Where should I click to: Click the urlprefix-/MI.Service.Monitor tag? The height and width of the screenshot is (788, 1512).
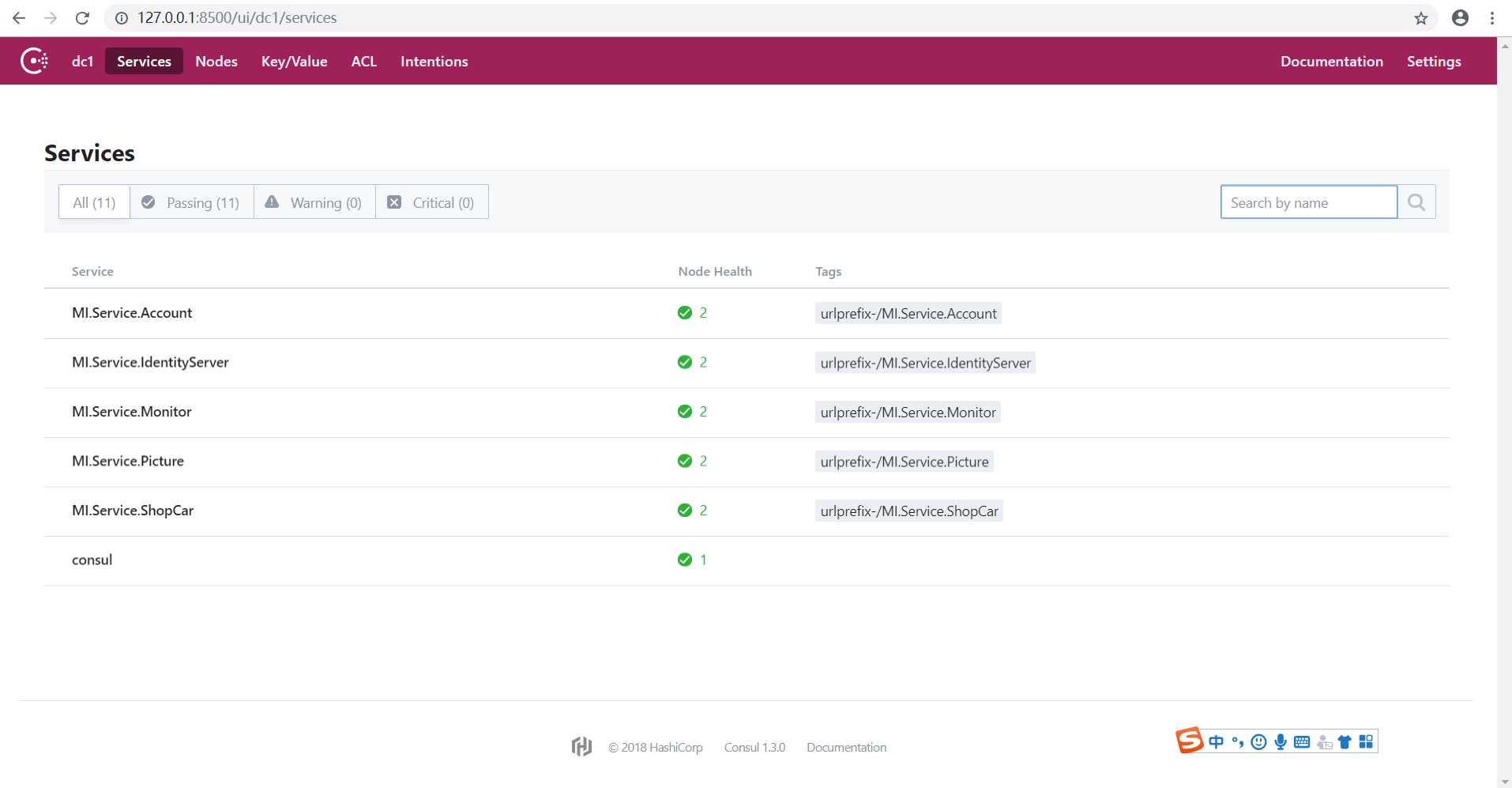click(908, 412)
